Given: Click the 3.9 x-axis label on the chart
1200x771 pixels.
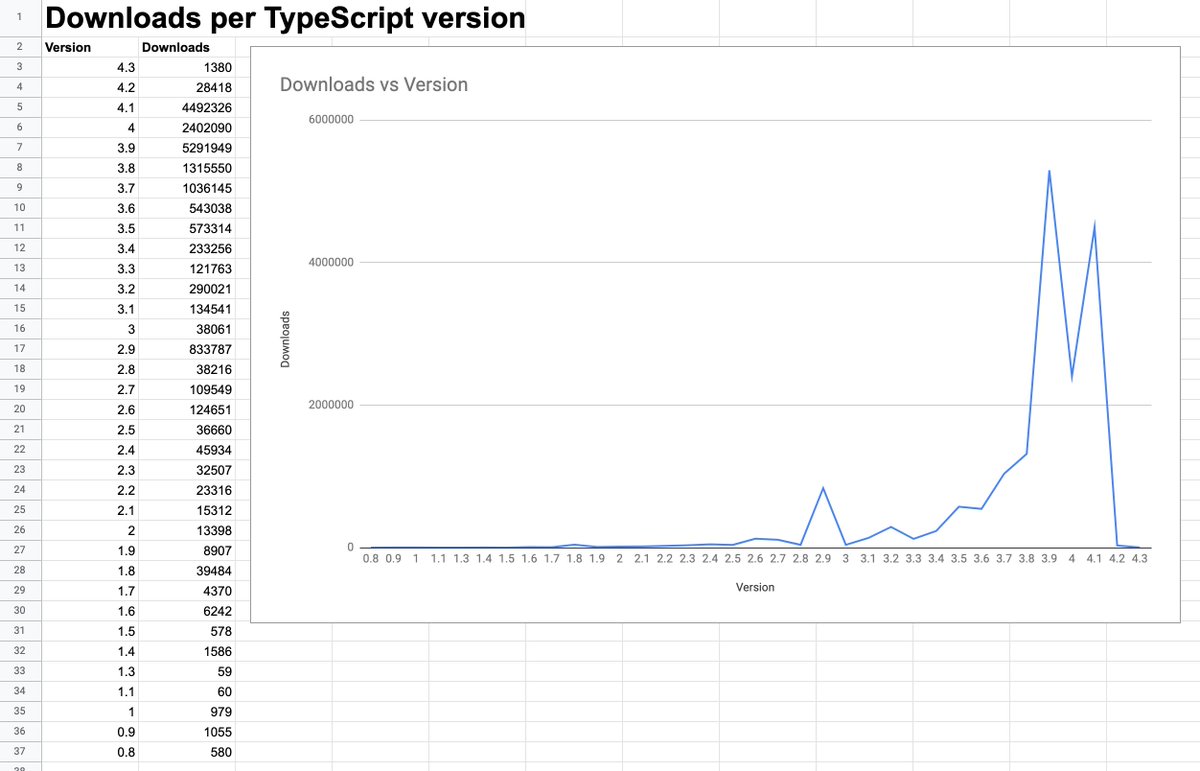Looking at the screenshot, I should pos(1048,559).
